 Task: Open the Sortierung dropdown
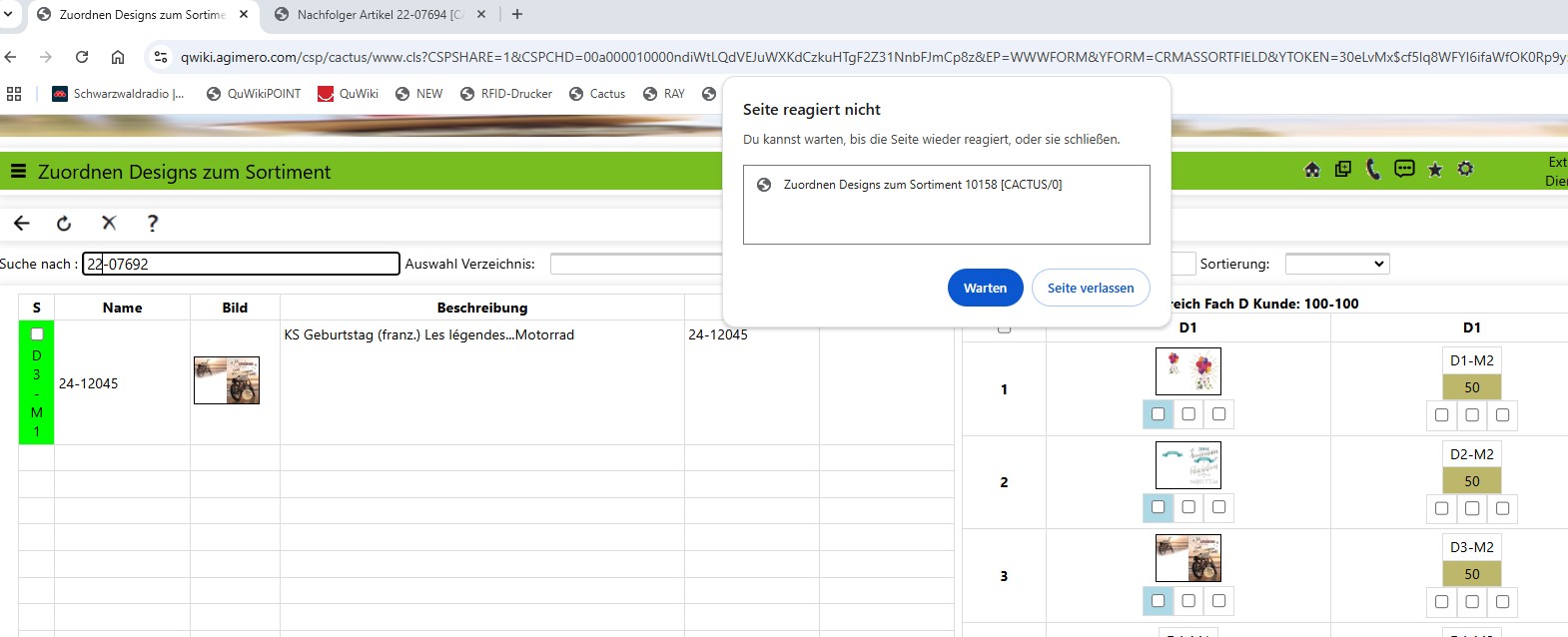(x=1336, y=264)
